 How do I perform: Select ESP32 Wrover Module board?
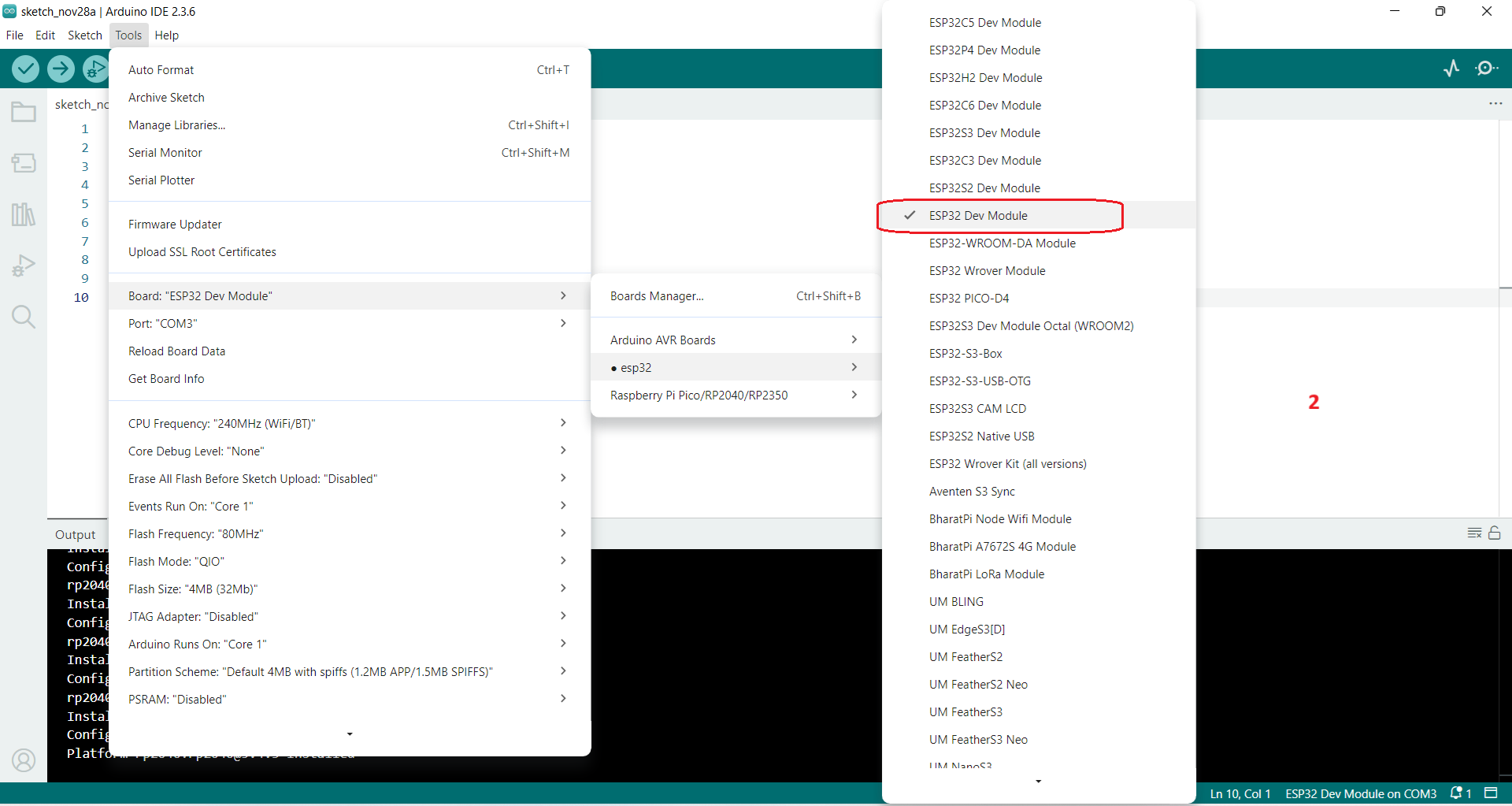pyautogui.click(x=1039, y=270)
